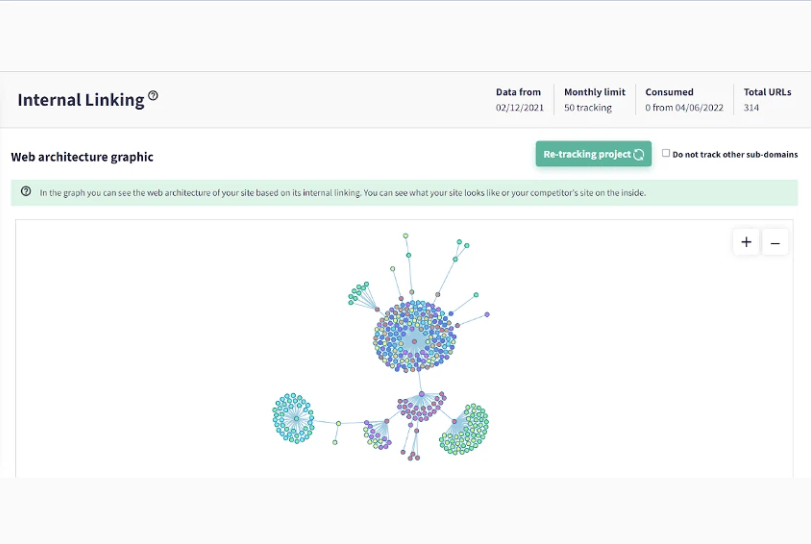Screen dimensions: 811x544
Task: Select center node of teal circular cluster
Action: coord(294,418)
